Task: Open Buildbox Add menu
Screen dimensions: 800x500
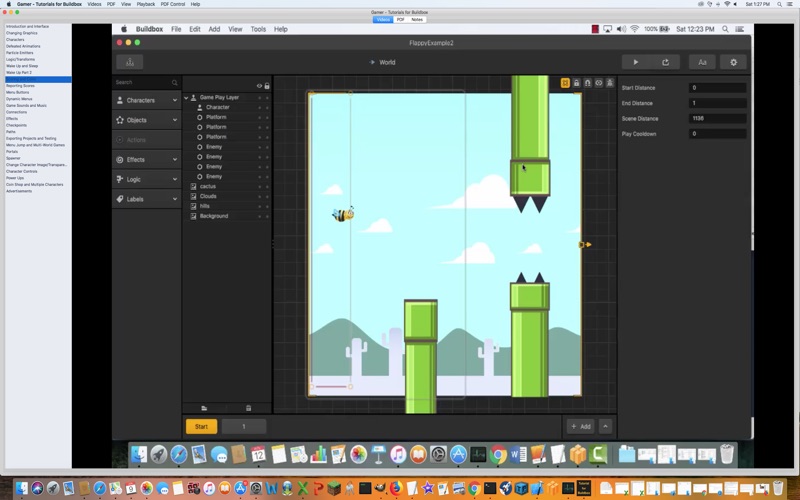Action: click(x=214, y=29)
